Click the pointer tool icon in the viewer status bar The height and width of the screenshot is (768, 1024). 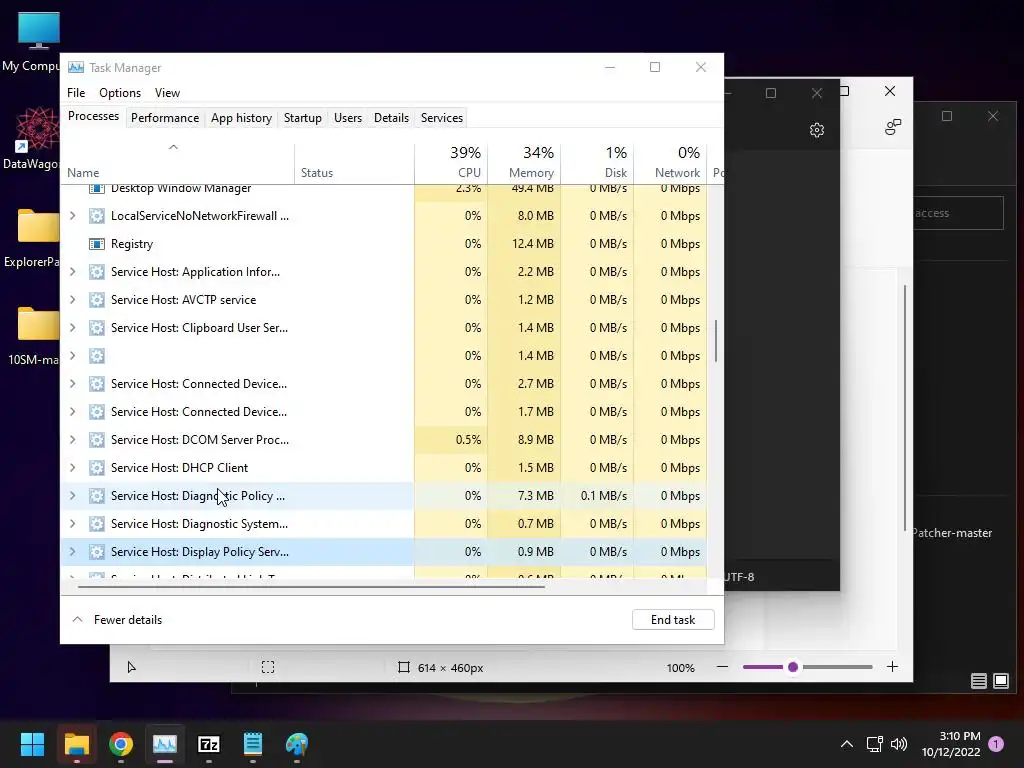[131, 667]
